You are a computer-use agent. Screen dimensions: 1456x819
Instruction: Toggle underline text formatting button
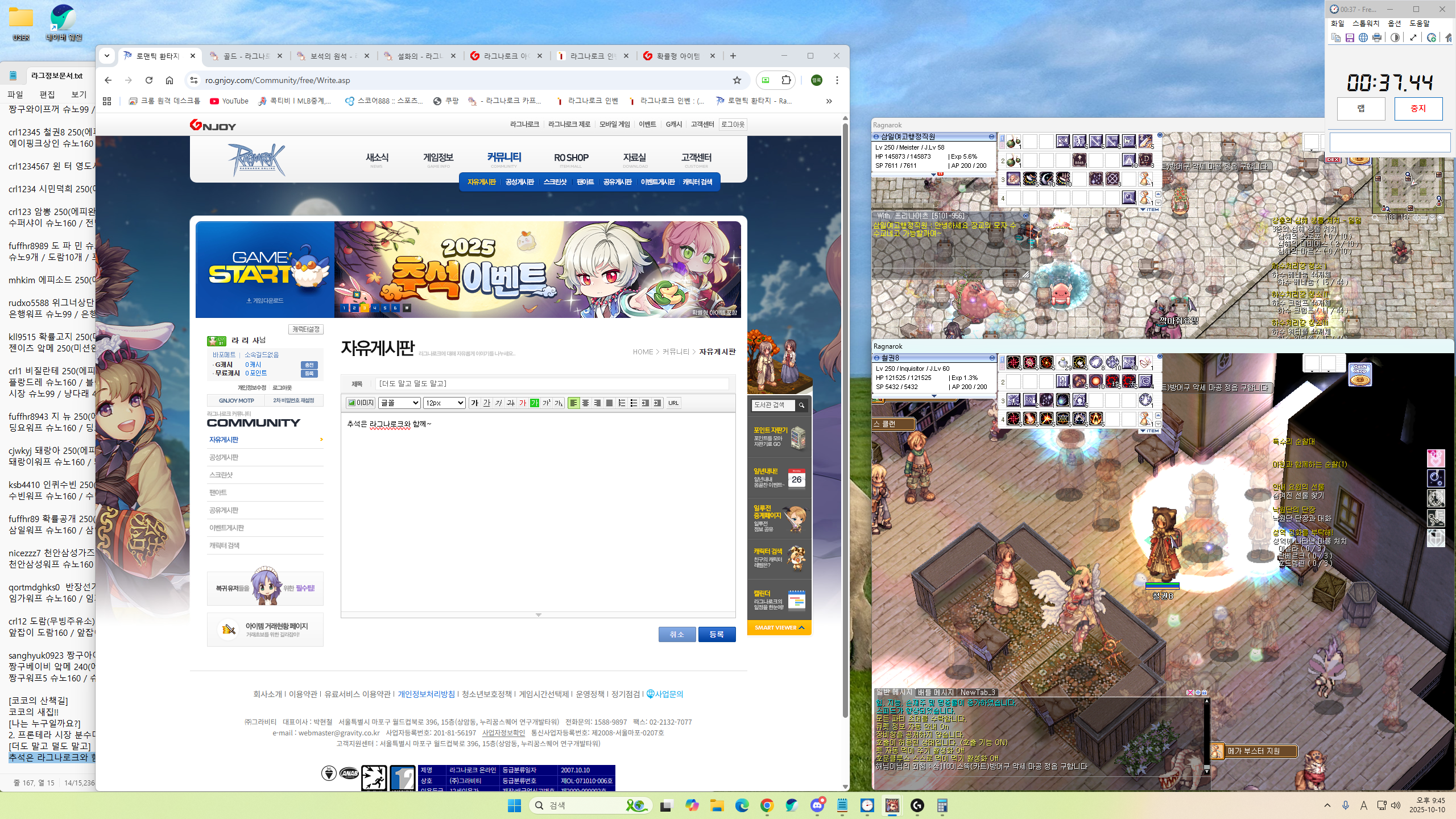pyautogui.click(x=486, y=403)
